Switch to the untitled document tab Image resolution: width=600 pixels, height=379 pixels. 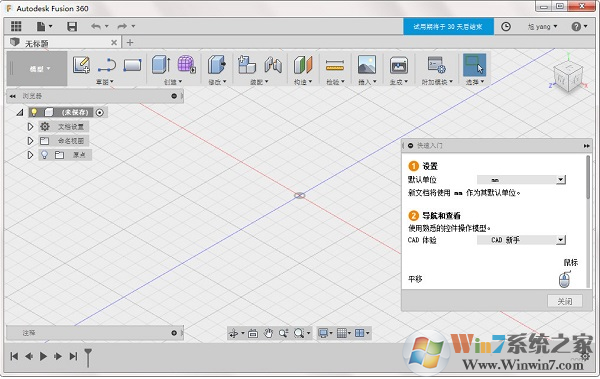(63, 42)
